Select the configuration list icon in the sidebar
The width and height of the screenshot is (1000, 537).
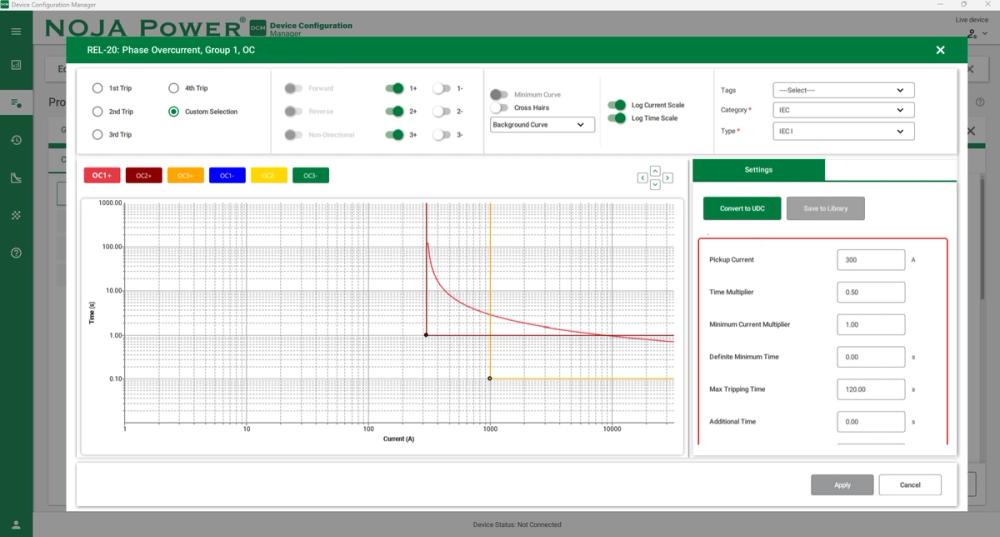16,103
